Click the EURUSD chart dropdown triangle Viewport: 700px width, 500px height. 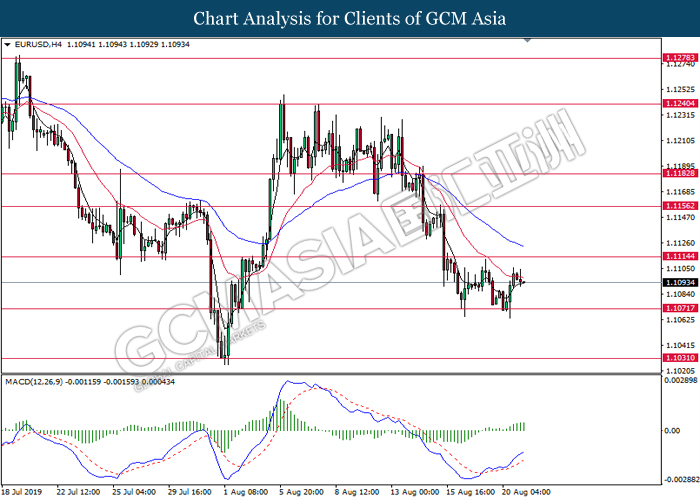tap(7, 45)
